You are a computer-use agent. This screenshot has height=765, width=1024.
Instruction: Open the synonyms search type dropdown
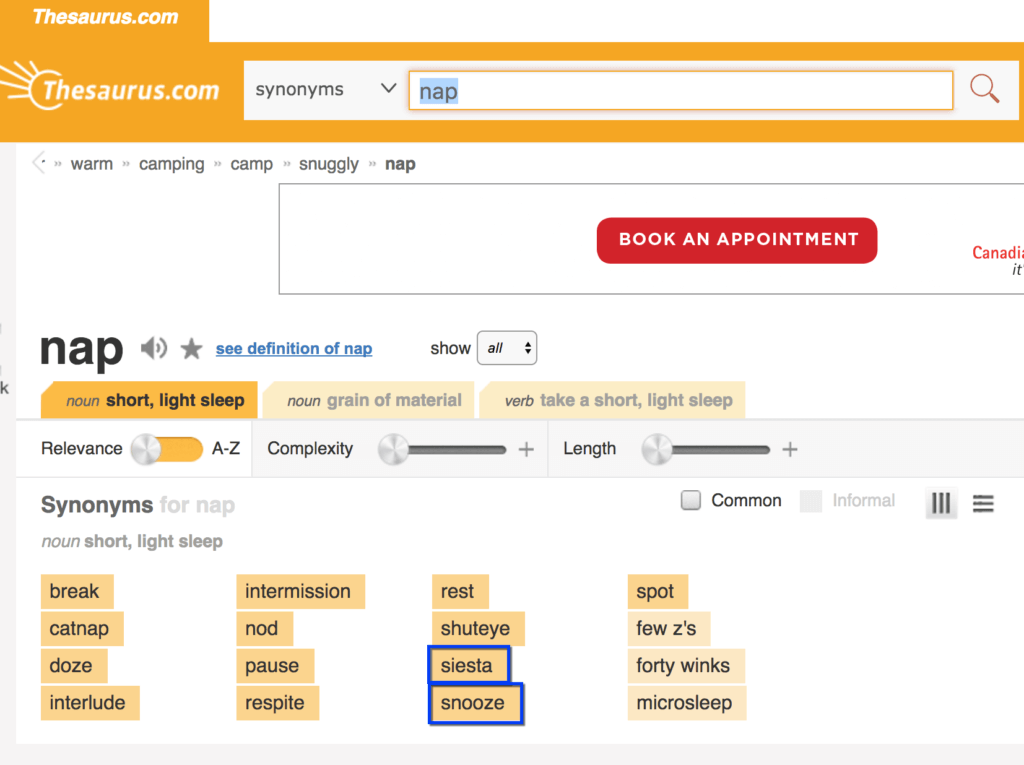pyautogui.click(x=325, y=90)
